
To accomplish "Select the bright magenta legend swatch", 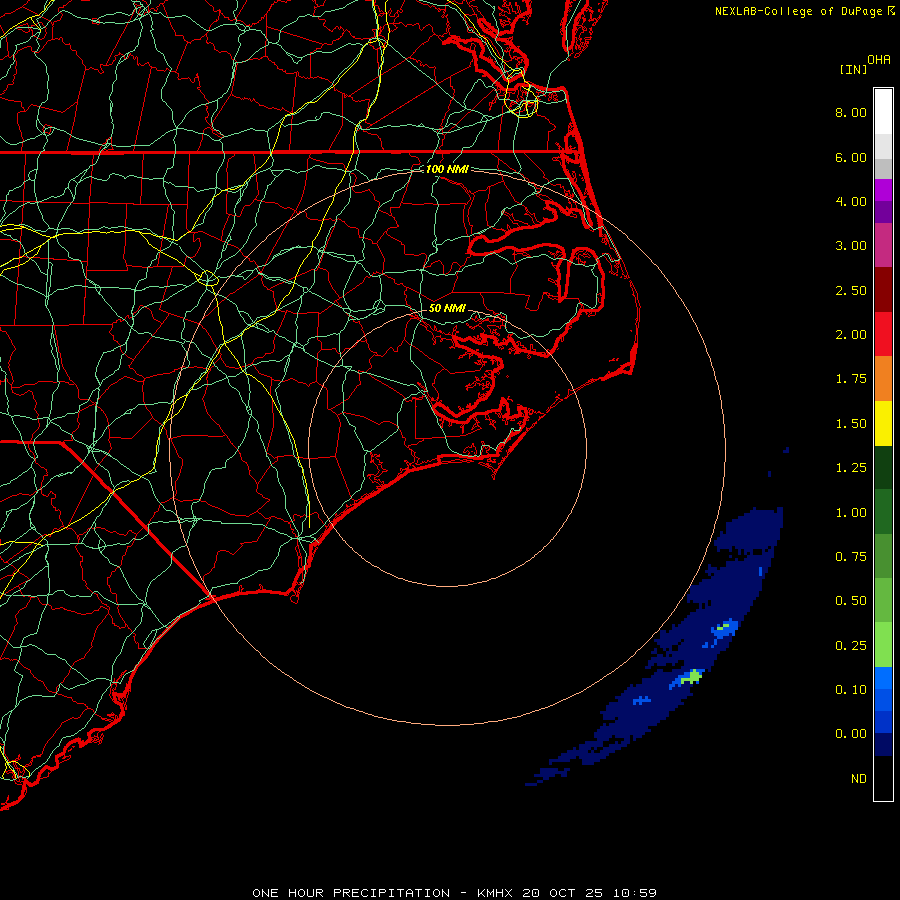I will tap(883, 190).
